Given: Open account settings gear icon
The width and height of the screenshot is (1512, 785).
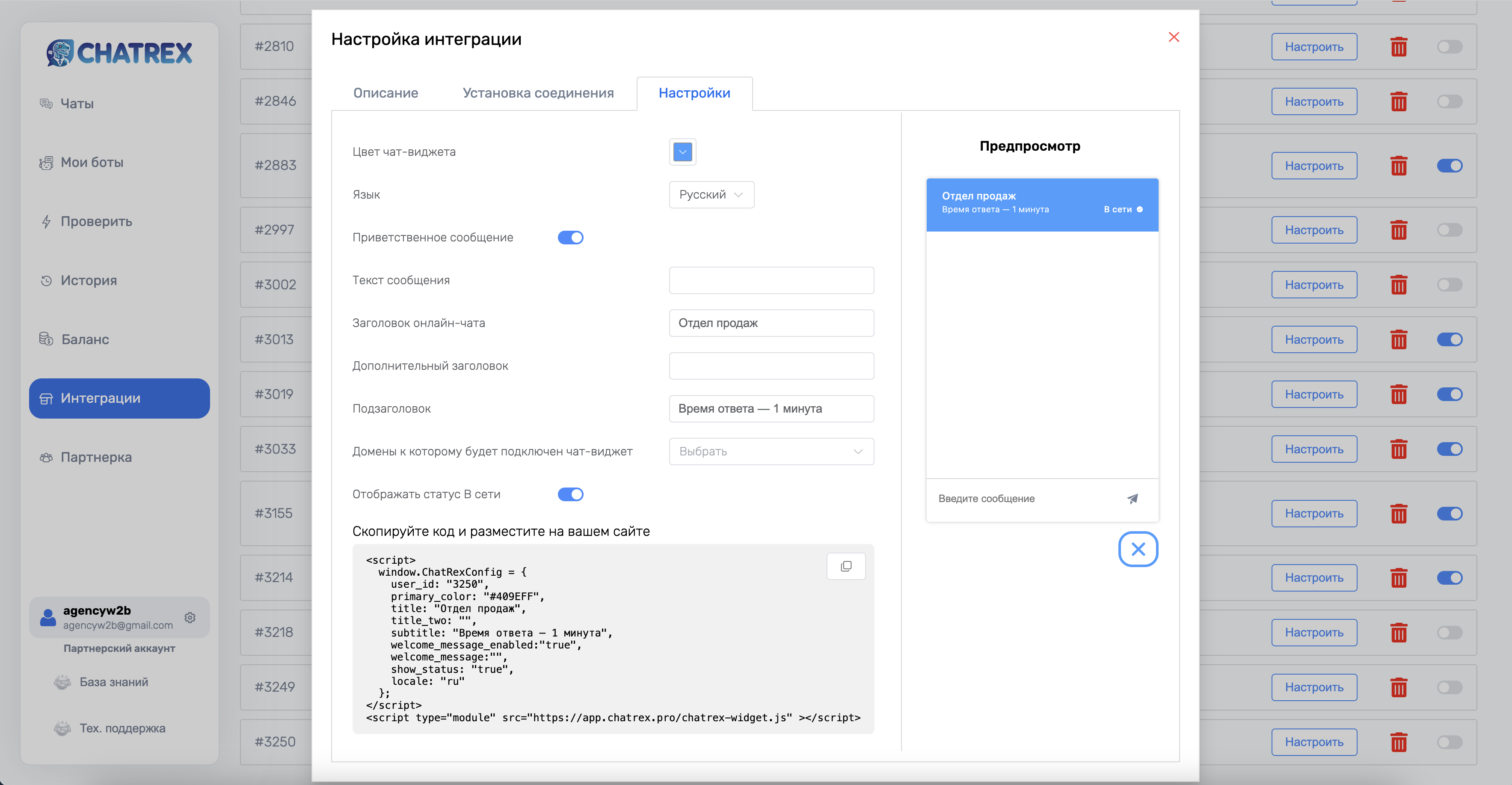Looking at the screenshot, I should 190,617.
